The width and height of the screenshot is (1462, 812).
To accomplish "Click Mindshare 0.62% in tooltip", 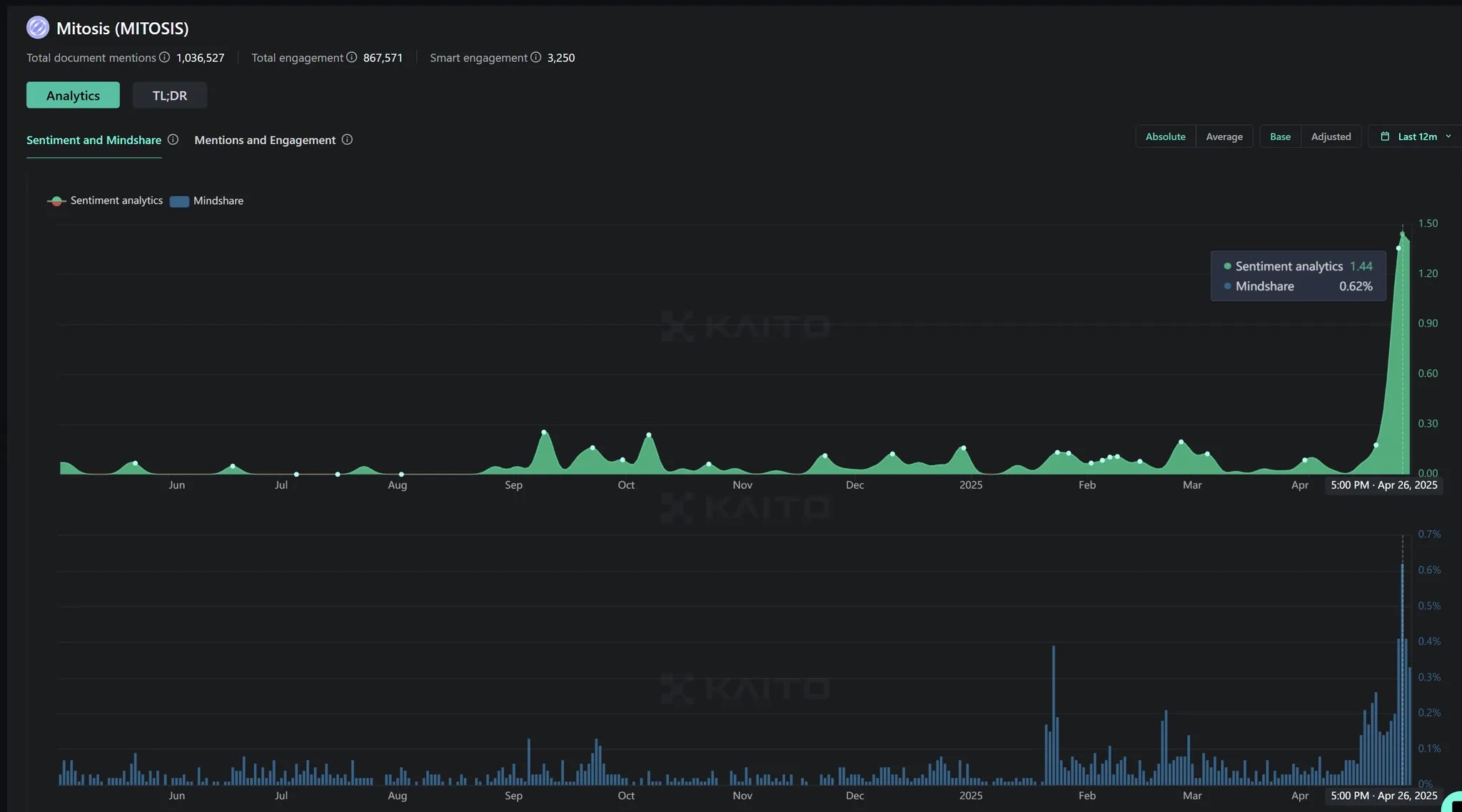I will point(1299,286).
